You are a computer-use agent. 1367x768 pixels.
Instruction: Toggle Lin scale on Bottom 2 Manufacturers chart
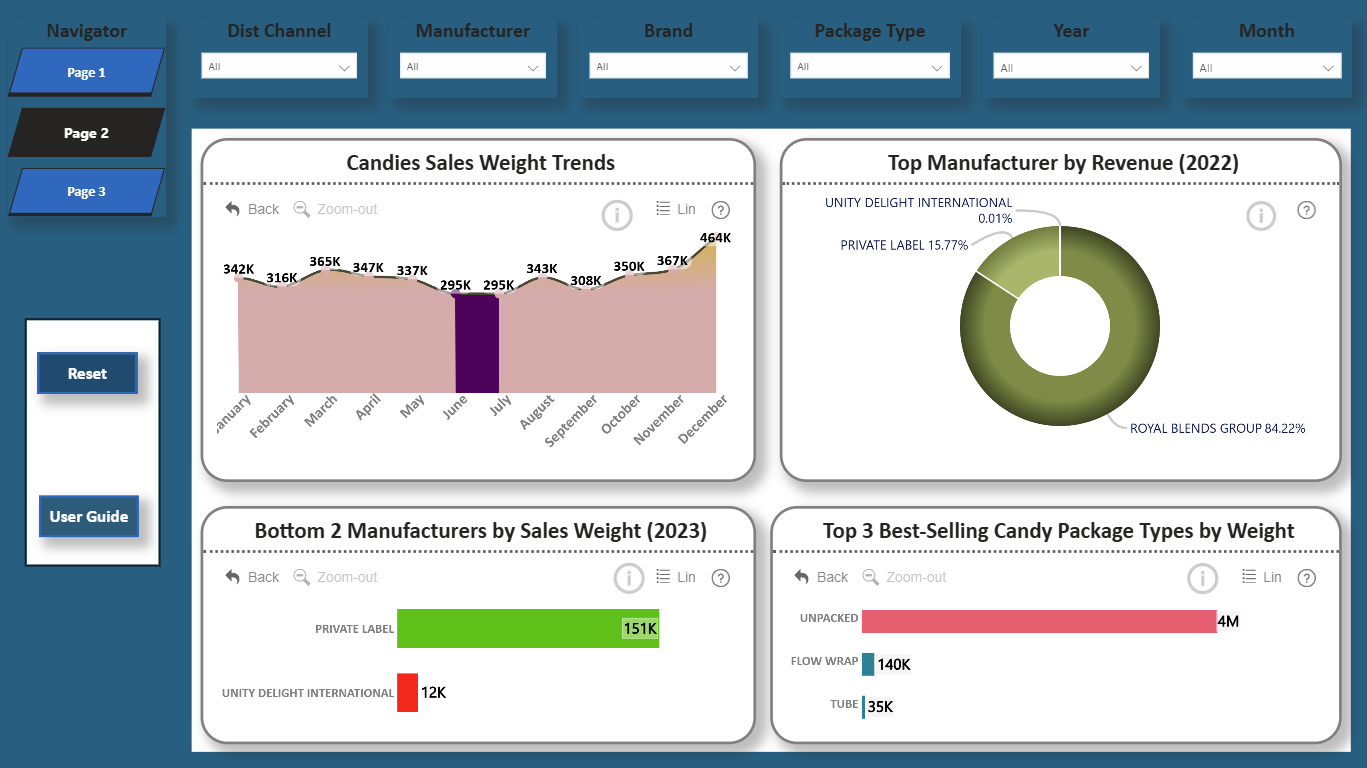tap(675, 577)
